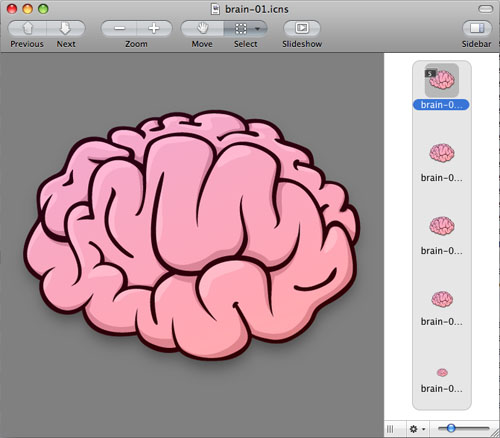Select the first brain thumbnail in sidebar
The height and width of the screenshot is (438, 500).
[x=442, y=80]
